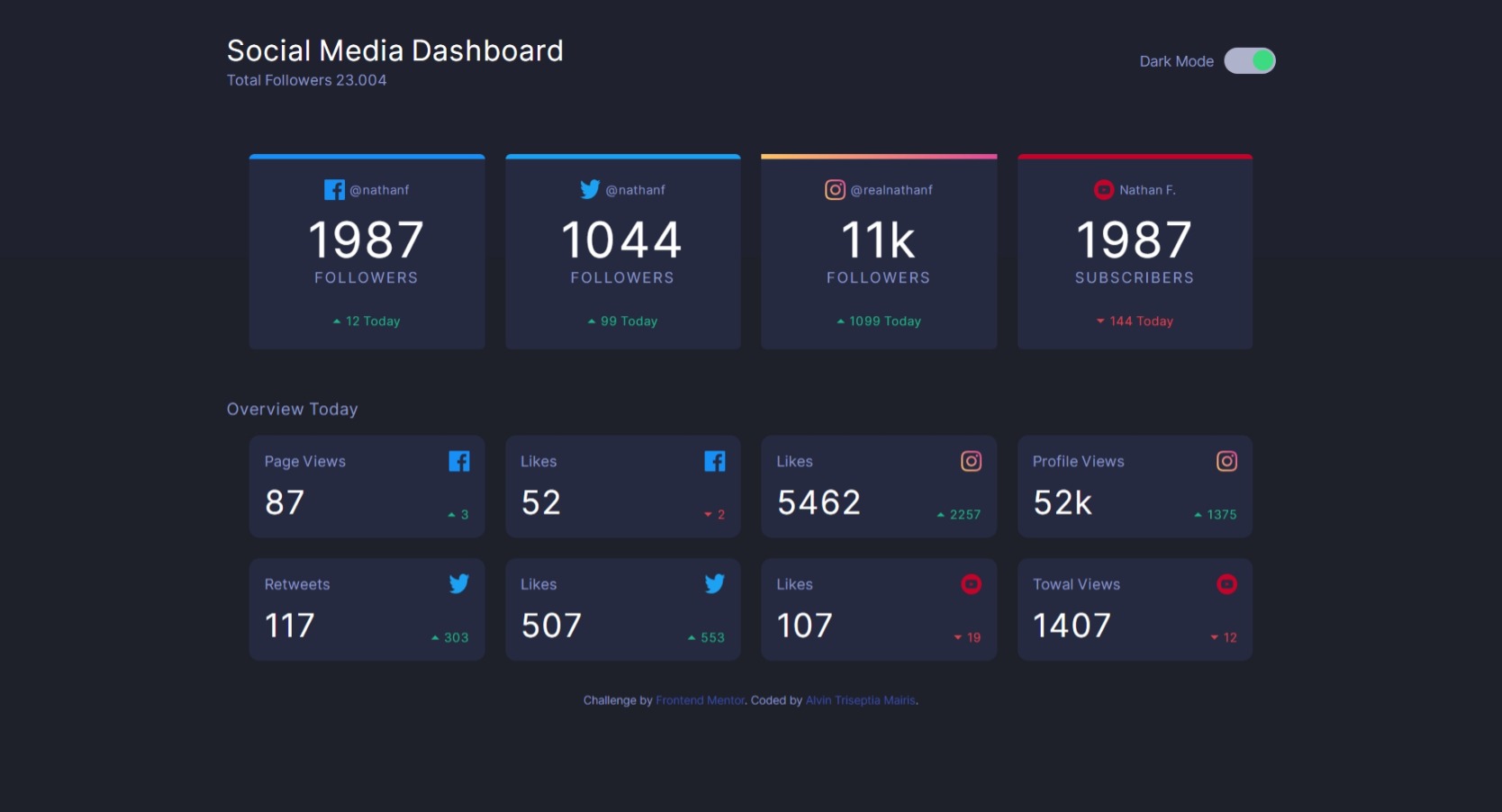Click the Total Followers 23.004 text
The height and width of the screenshot is (812, 1502).
(x=307, y=80)
